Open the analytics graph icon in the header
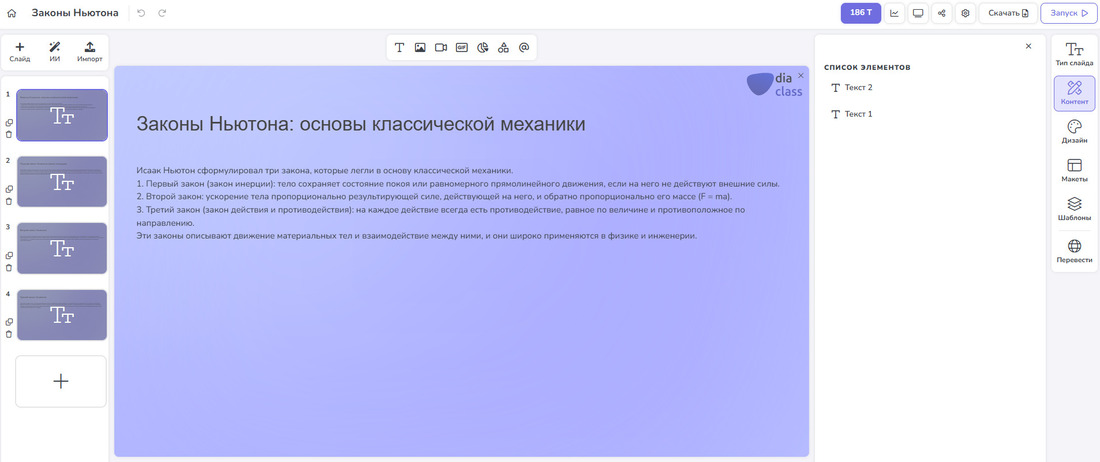This screenshot has width=1100, height=462. point(894,13)
